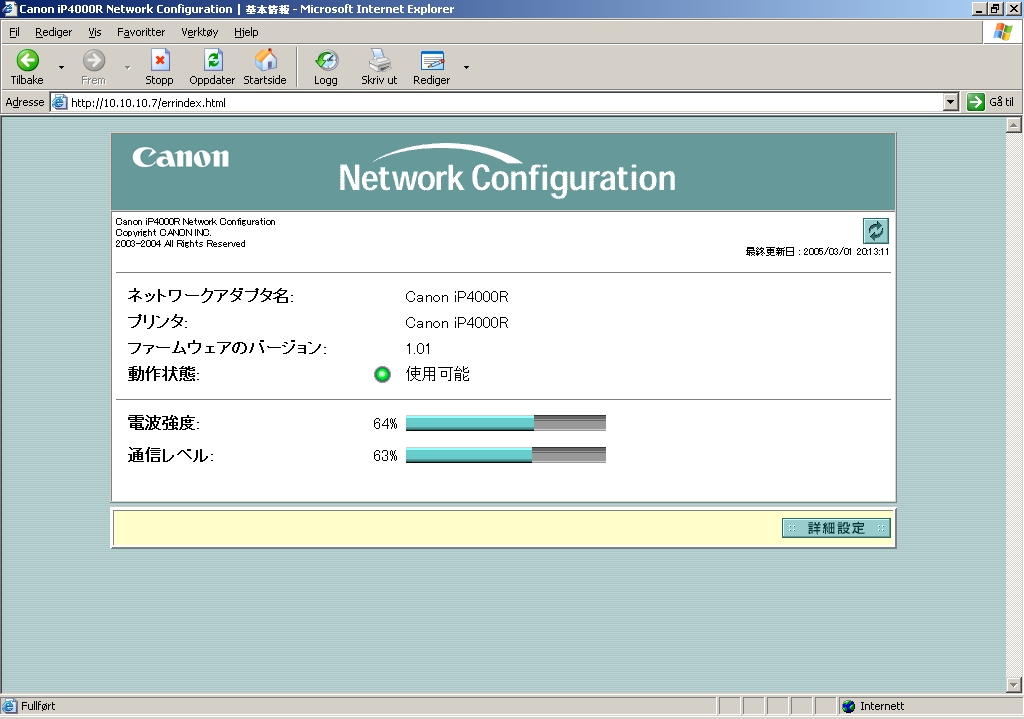Image resolution: width=1024 pixels, height=719 pixels.
Task: Click the Frem forward button
Action: (93, 67)
